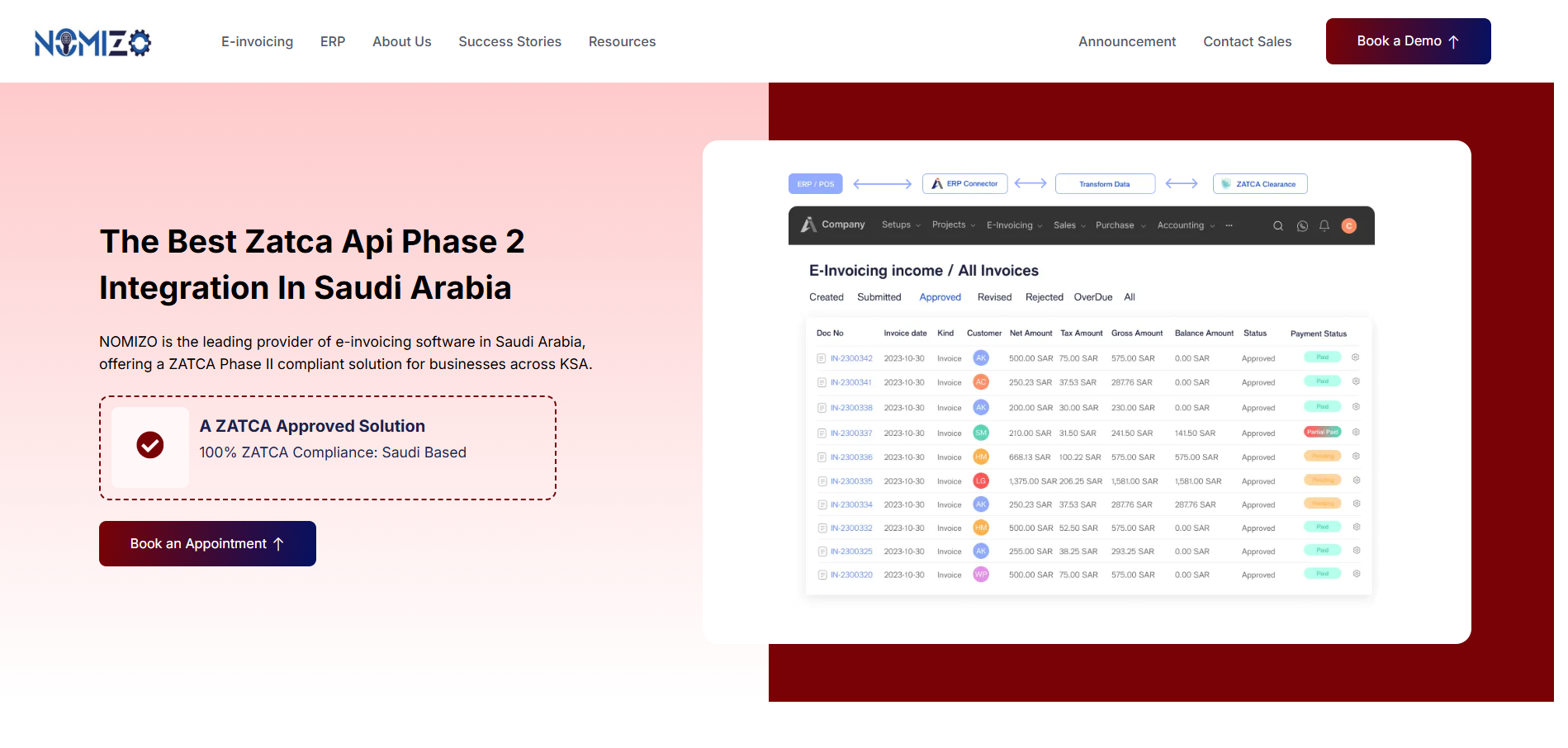Click the 'Partial Paid' status badge
1568x748 pixels.
click(1321, 432)
